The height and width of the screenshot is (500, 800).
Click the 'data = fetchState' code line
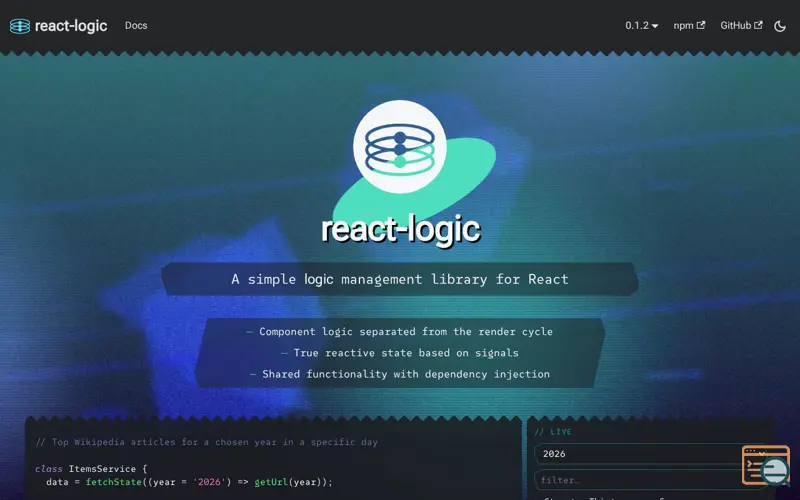tap(189, 482)
